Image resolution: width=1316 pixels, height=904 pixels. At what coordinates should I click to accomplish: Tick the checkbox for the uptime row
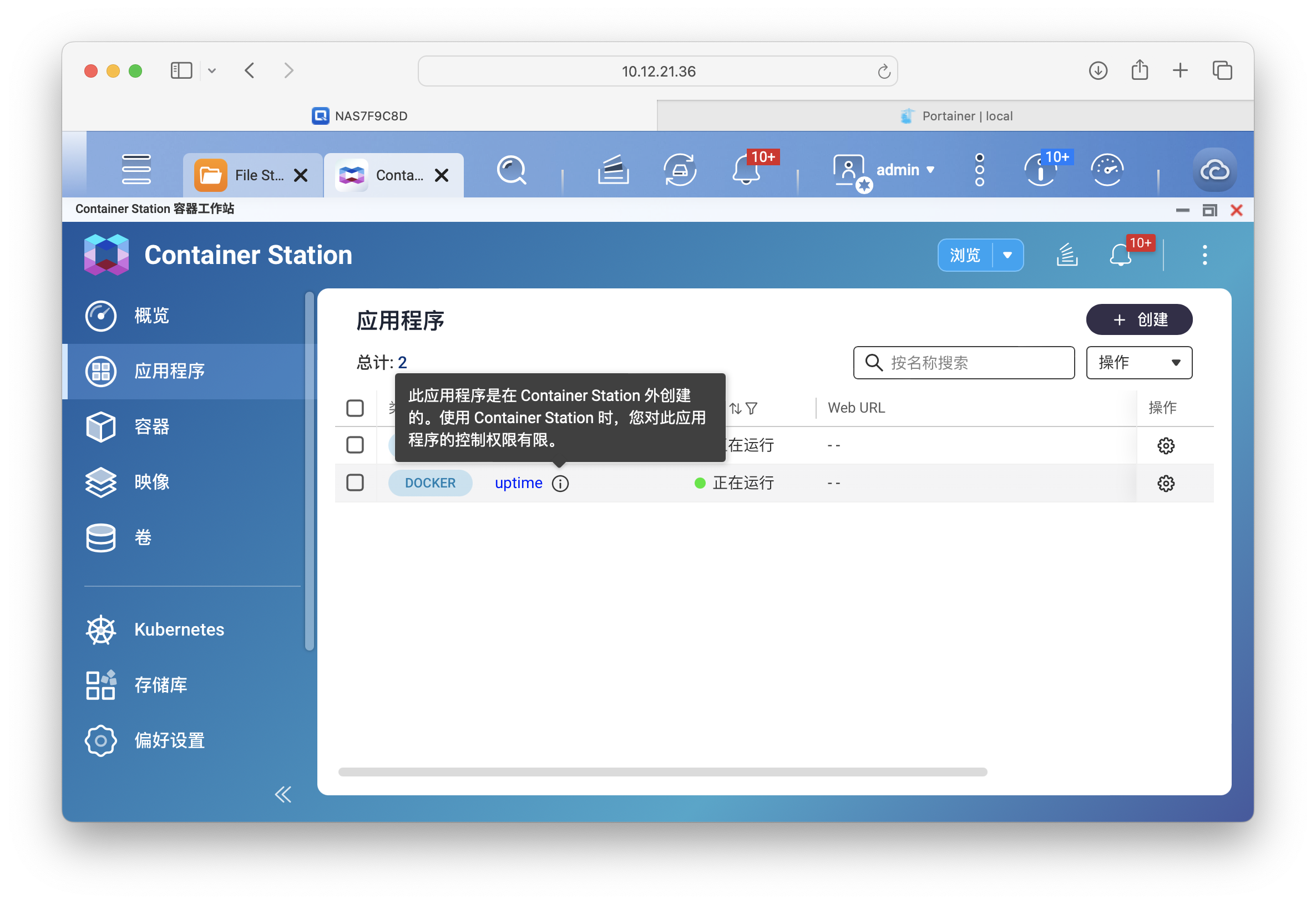(355, 483)
